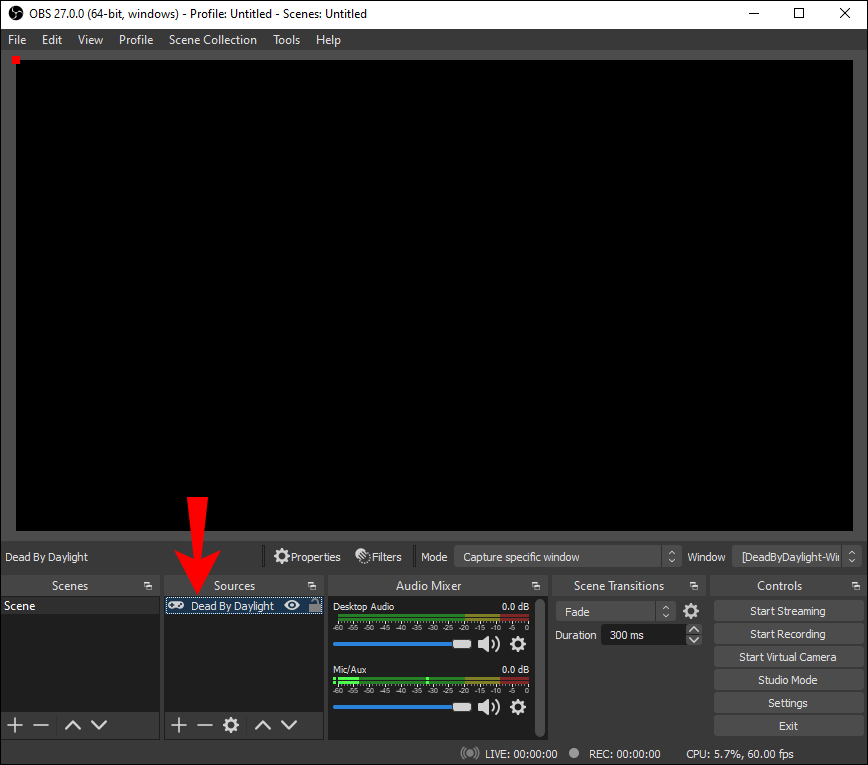Click Start Streaming button
This screenshot has height=765, width=868.
coord(787,611)
